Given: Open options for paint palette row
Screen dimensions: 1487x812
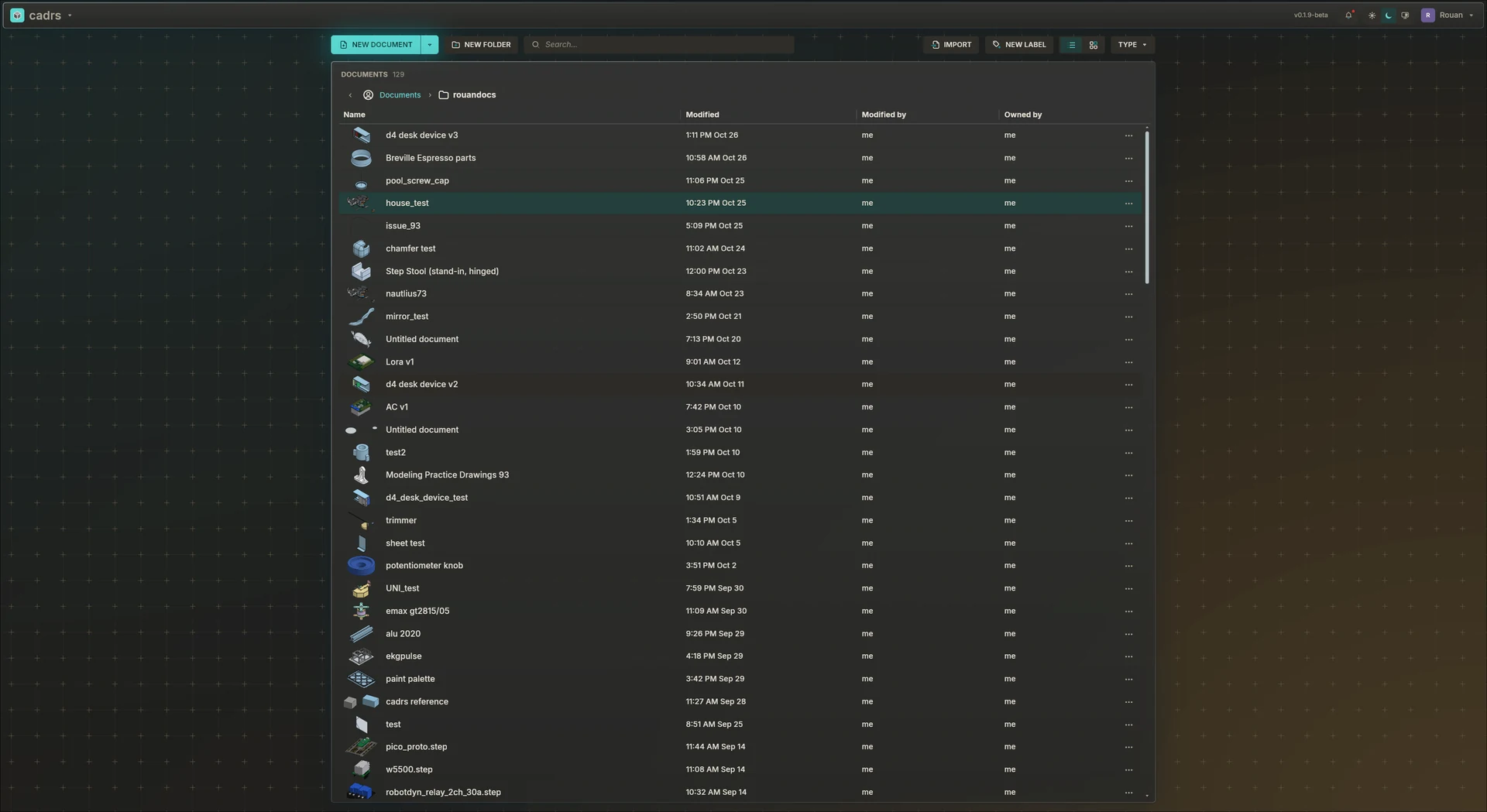Looking at the screenshot, I should click(x=1128, y=680).
